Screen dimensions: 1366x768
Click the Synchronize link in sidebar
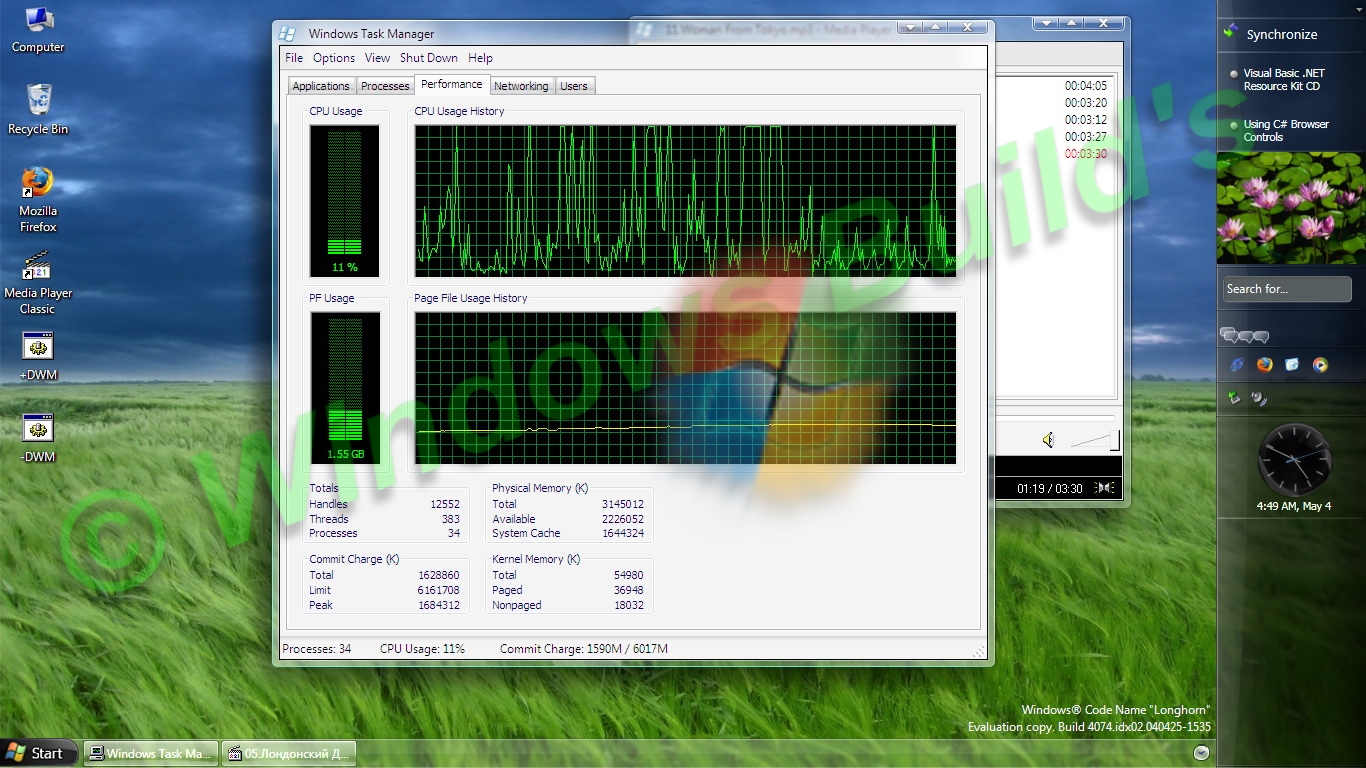click(1282, 34)
